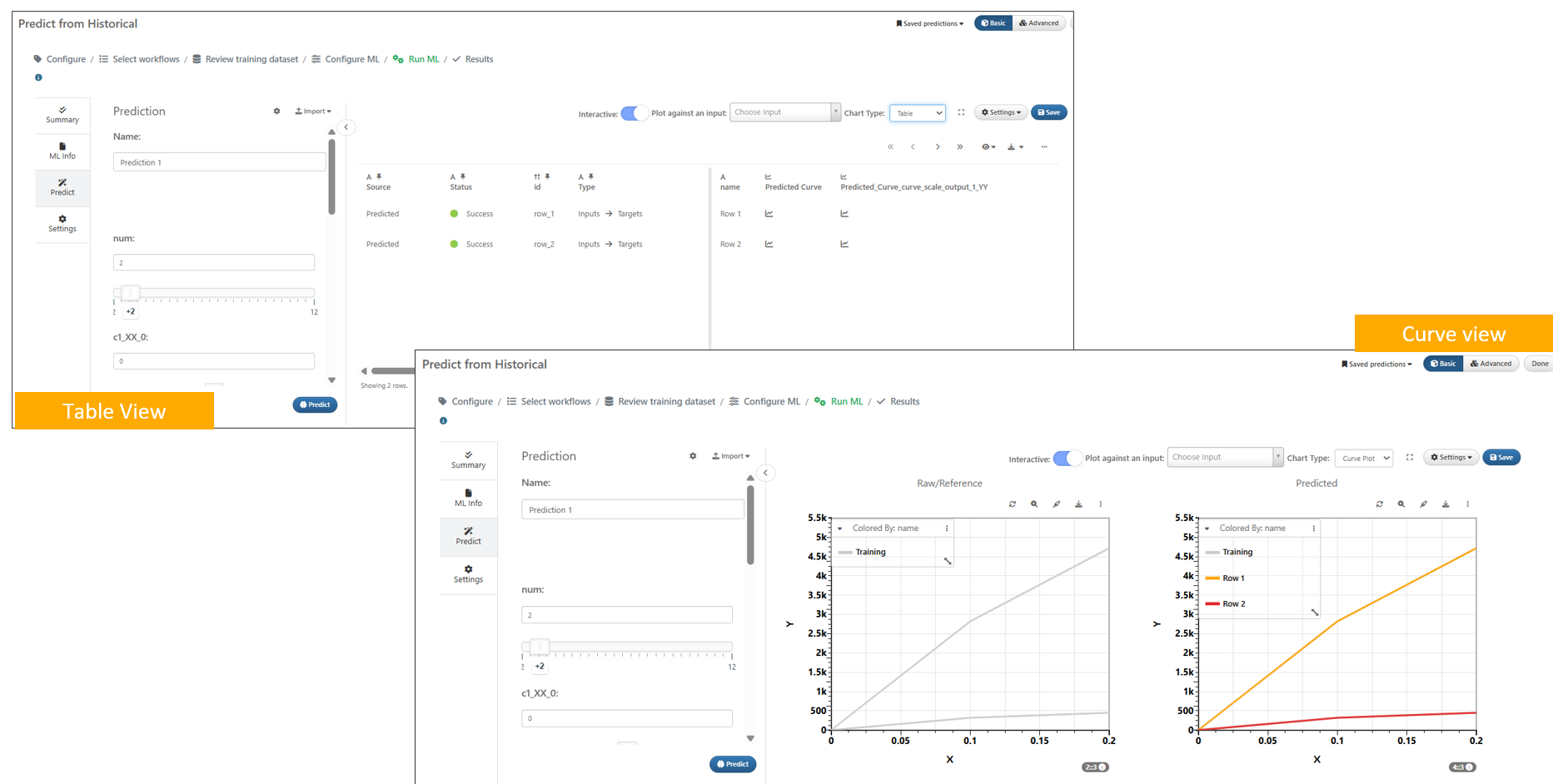Open Choose Input dropdown in table view

784,112
